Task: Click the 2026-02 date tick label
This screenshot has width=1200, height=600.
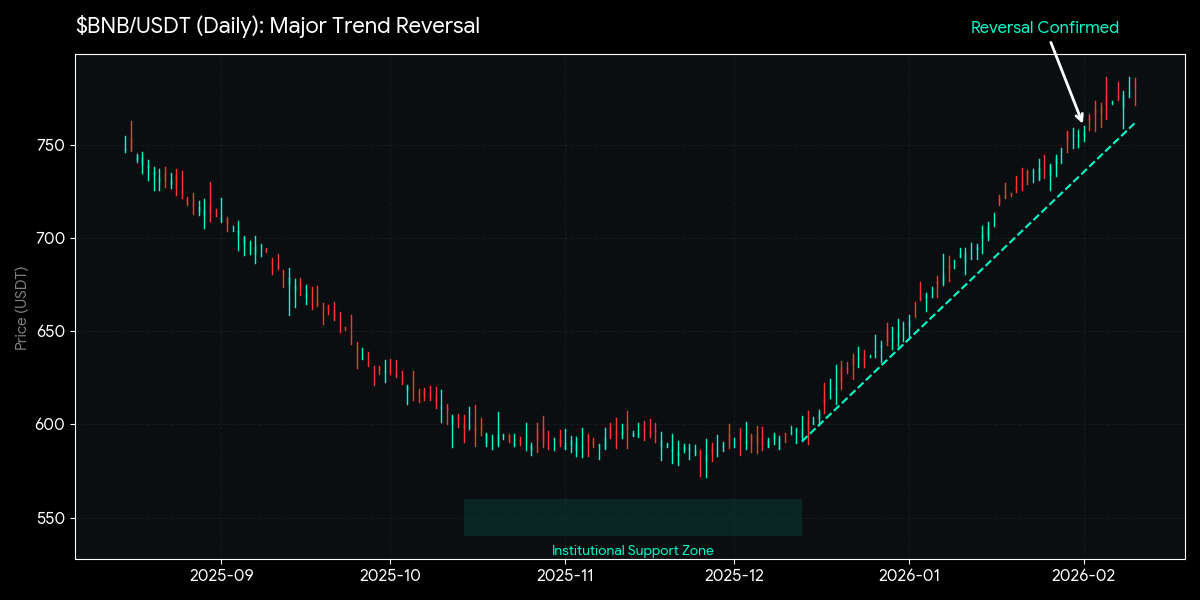Action: 1085,576
